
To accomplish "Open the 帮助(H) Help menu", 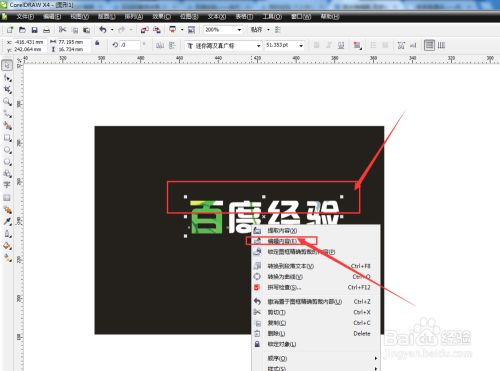I will (330, 16).
